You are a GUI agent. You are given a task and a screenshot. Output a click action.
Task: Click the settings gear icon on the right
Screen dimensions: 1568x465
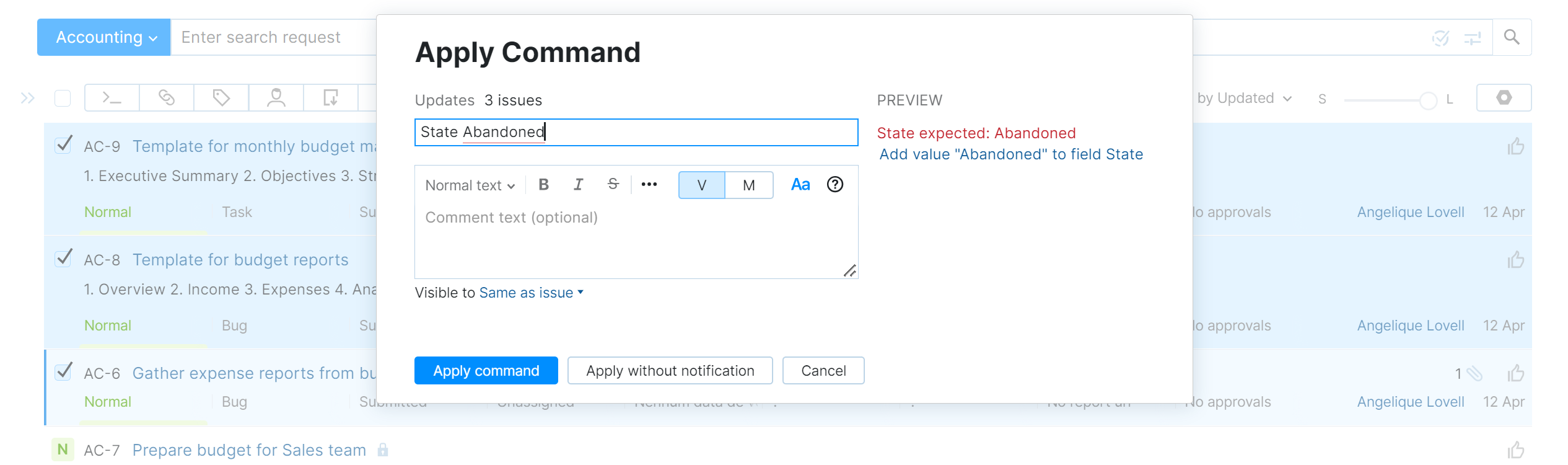pyautogui.click(x=1504, y=97)
